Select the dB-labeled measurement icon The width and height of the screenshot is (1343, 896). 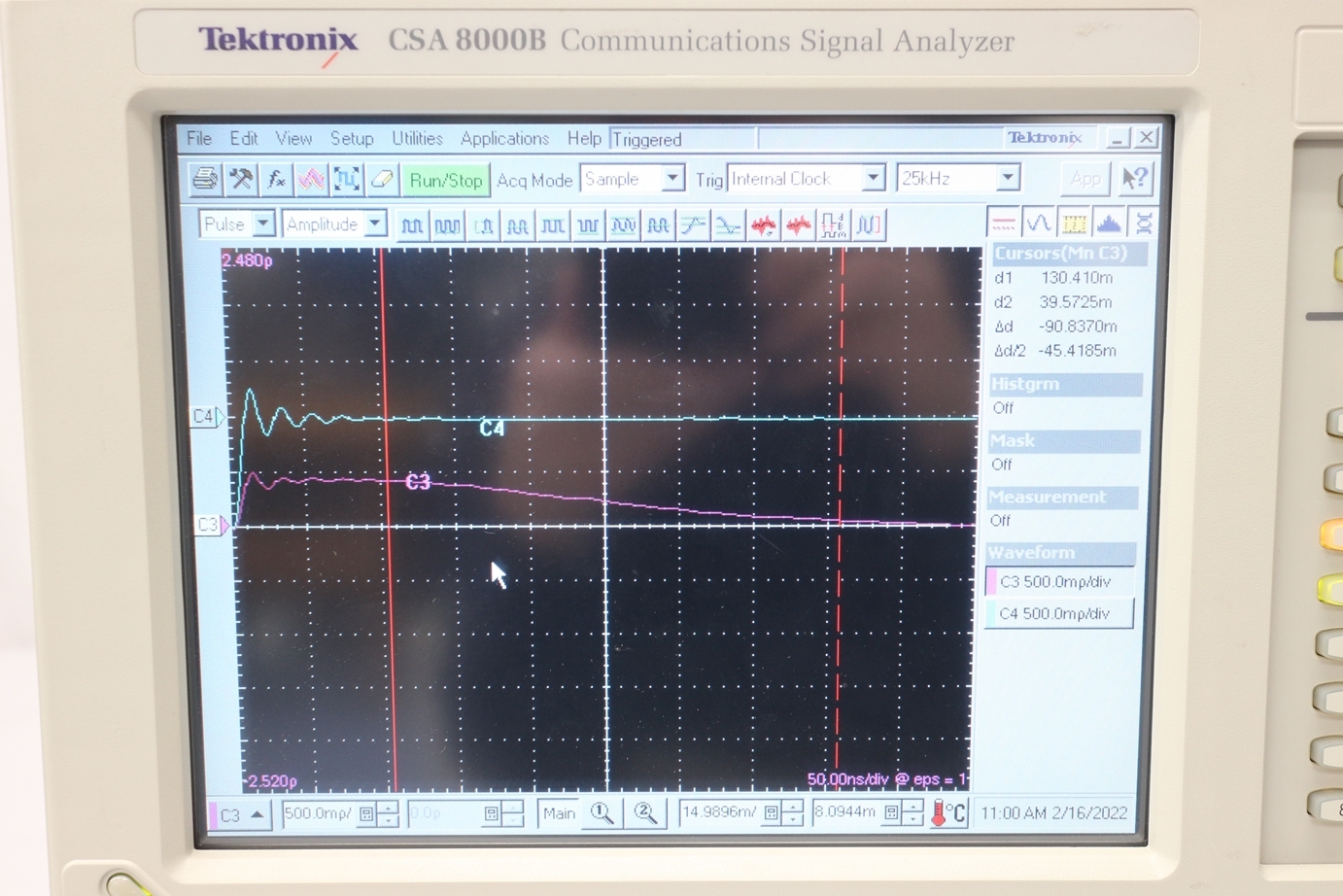pos(833,225)
